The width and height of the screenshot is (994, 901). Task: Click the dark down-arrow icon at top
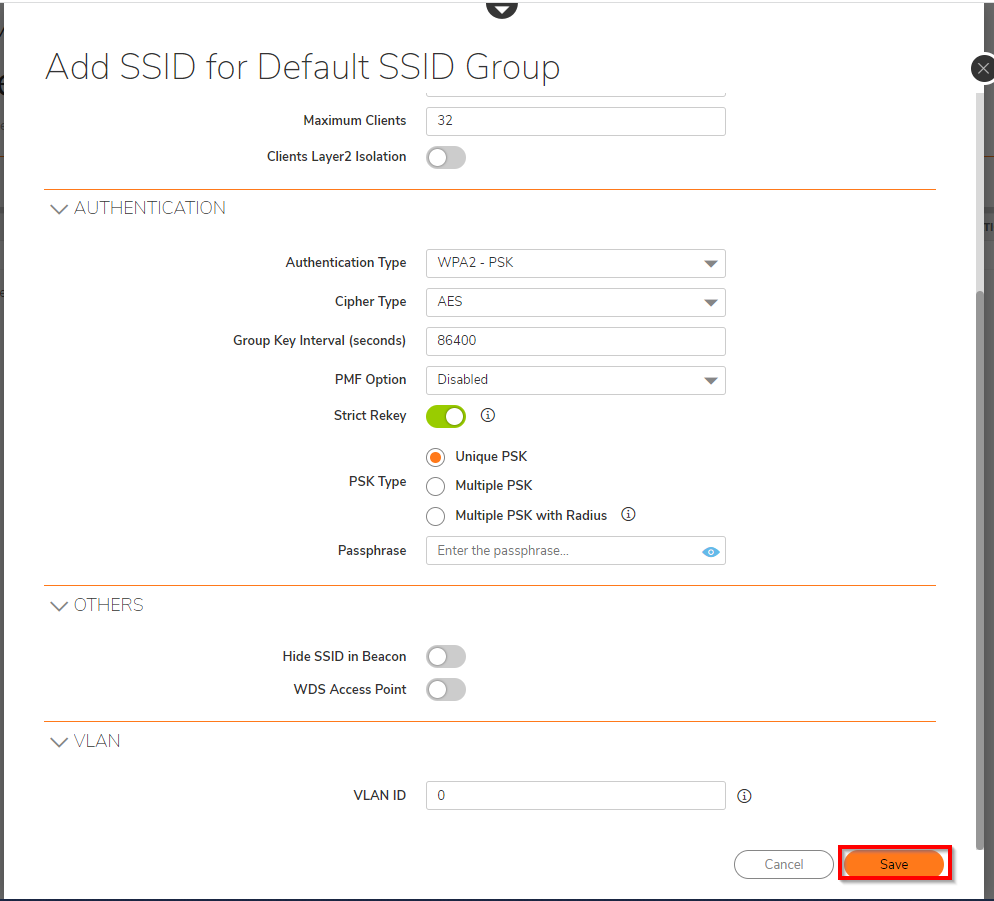[x=502, y=8]
